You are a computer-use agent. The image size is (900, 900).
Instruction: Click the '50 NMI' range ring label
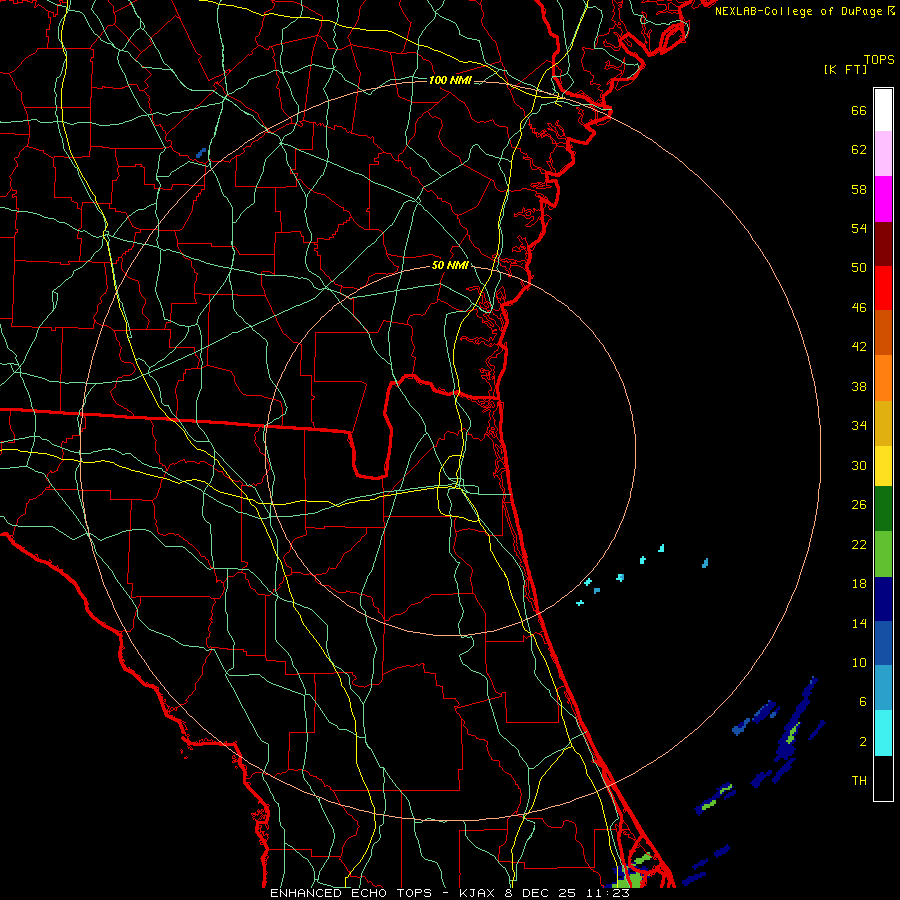tap(451, 265)
